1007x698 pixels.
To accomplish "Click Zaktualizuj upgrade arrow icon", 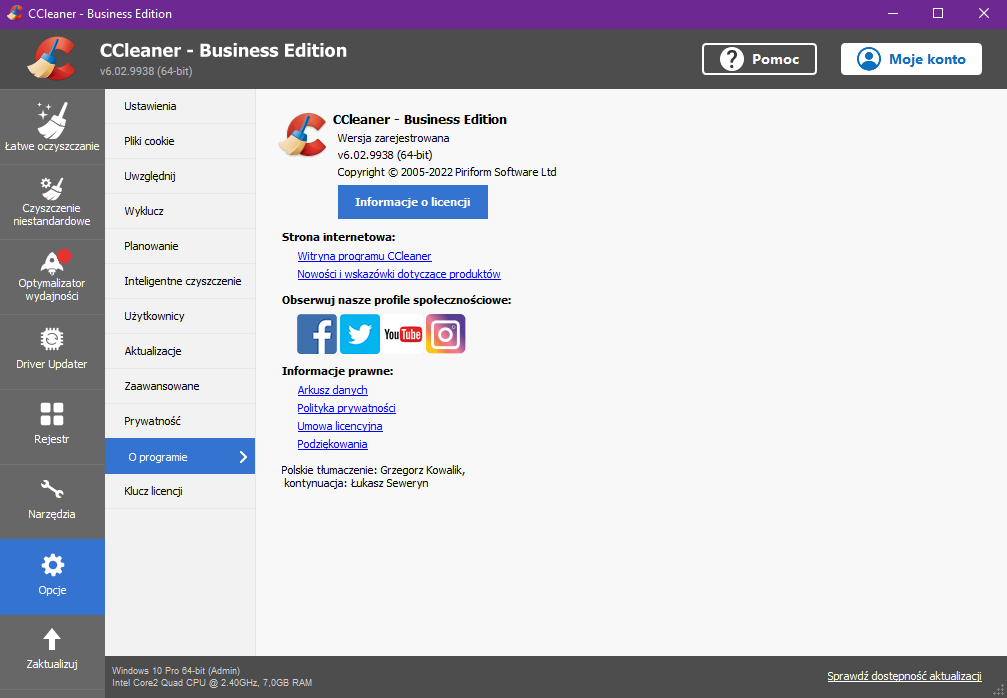I will coord(52,640).
